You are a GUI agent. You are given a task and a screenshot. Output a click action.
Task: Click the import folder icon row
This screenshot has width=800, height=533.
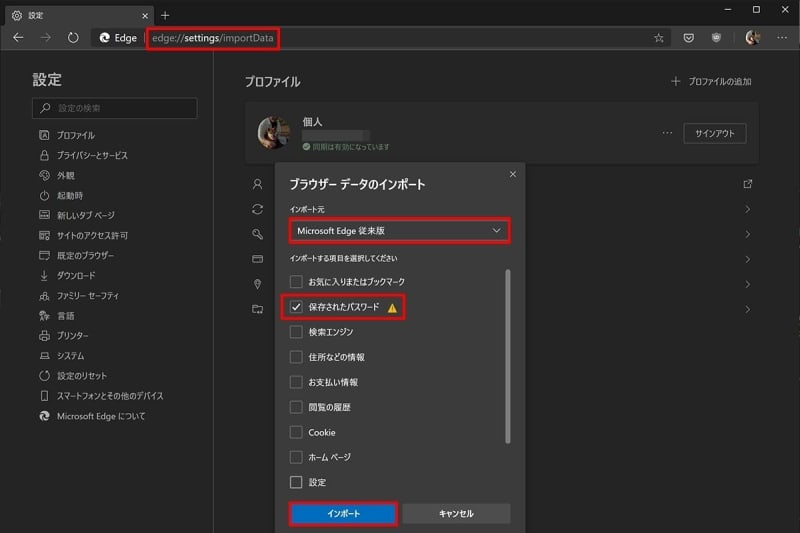point(258,309)
